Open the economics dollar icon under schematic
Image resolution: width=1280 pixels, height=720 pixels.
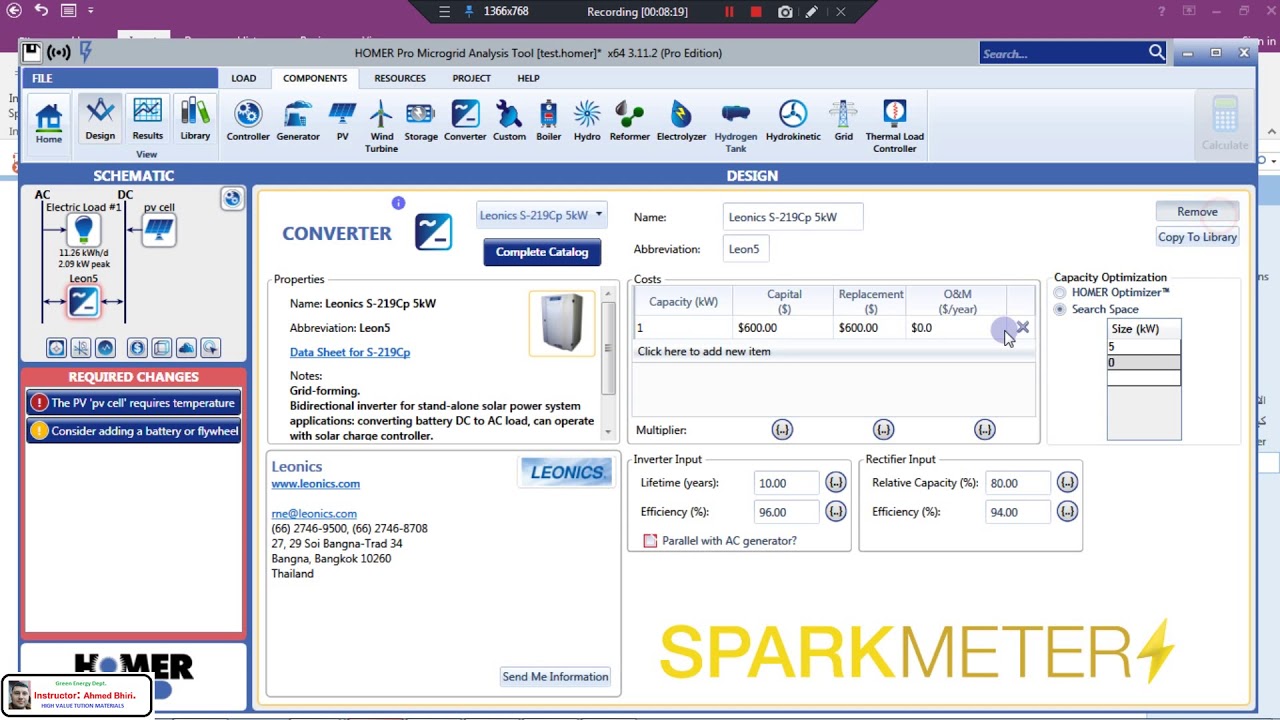pyautogui.click(x=137, y=348)
